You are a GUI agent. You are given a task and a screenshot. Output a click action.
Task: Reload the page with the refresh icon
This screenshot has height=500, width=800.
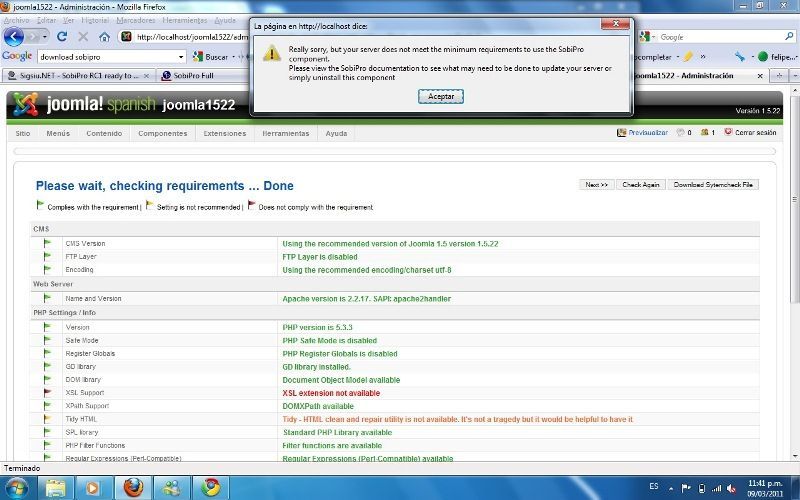click(x=62, y=37)
